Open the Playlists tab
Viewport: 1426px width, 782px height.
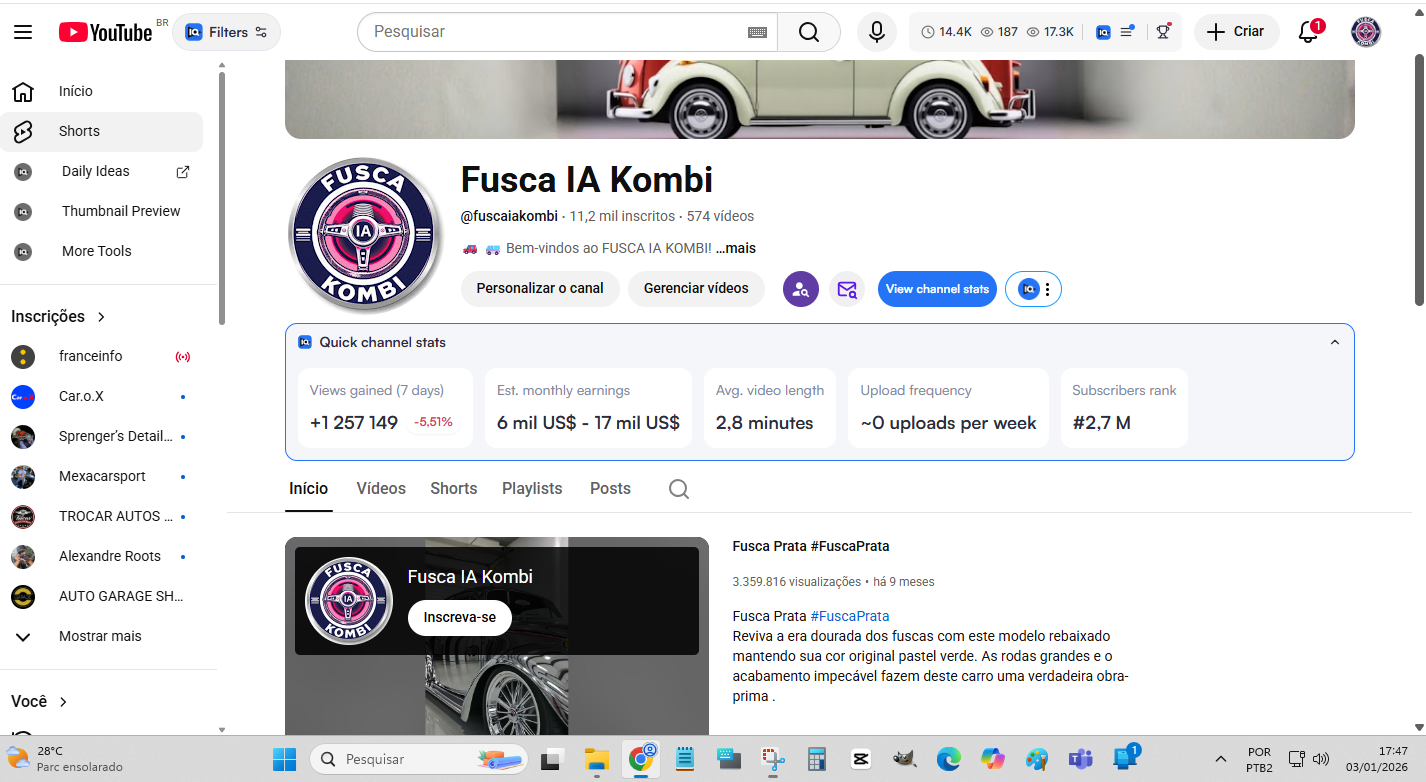(x=532, y=489)
